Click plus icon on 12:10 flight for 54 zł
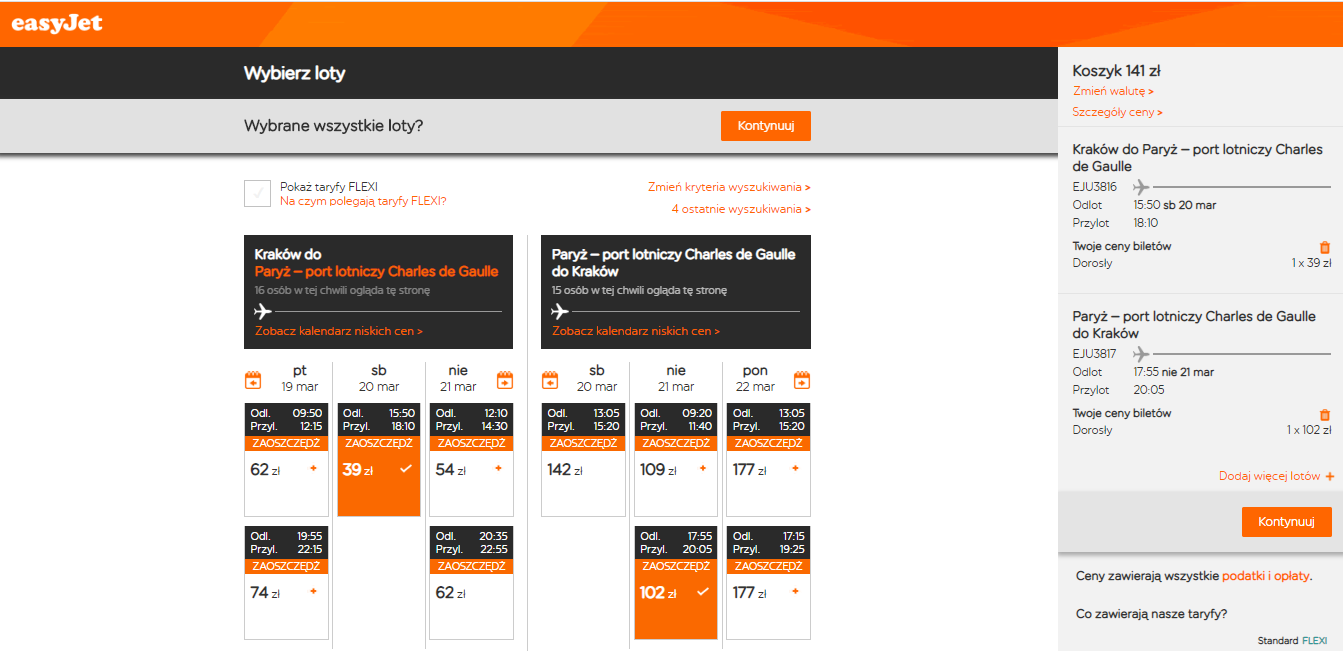Screen dimensions: 1343x651 pos(499,468)
